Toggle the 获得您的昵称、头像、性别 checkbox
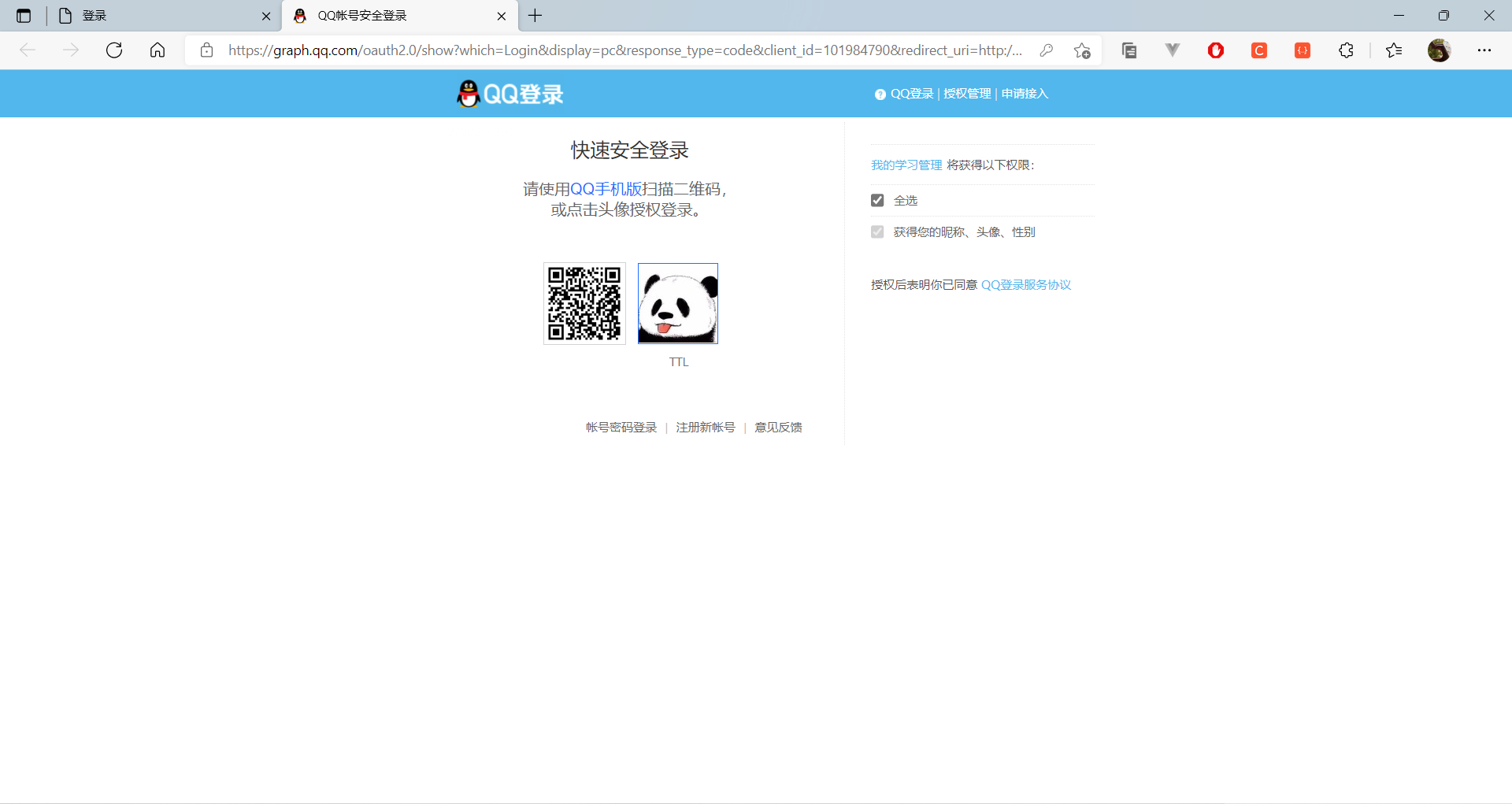This screenshot has width=1512, height=804. [877, 232]
